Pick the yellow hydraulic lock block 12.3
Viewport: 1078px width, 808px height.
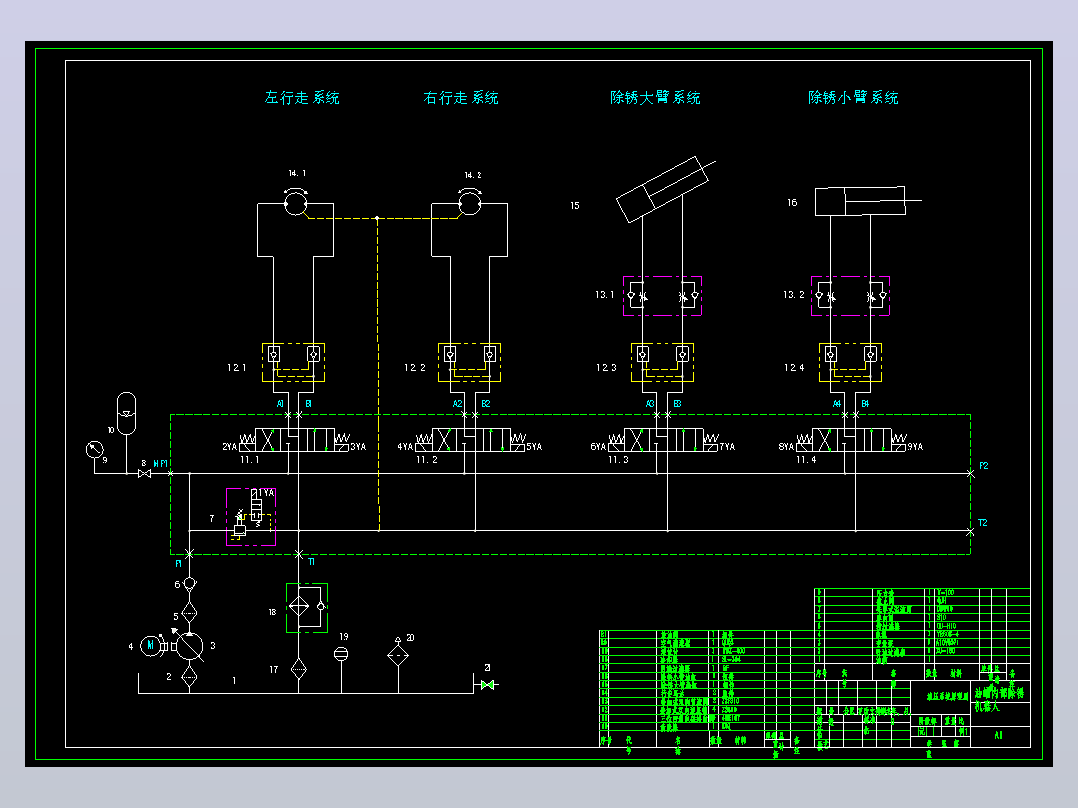[662, 362]
